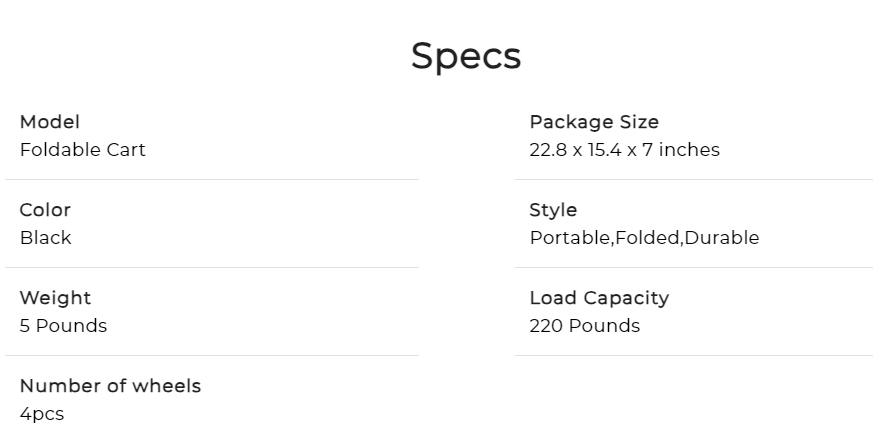The width and height of the screenshot is (873, 442).
Task: Click the divider line below 220 Pounds
Action: coord(693,356)
